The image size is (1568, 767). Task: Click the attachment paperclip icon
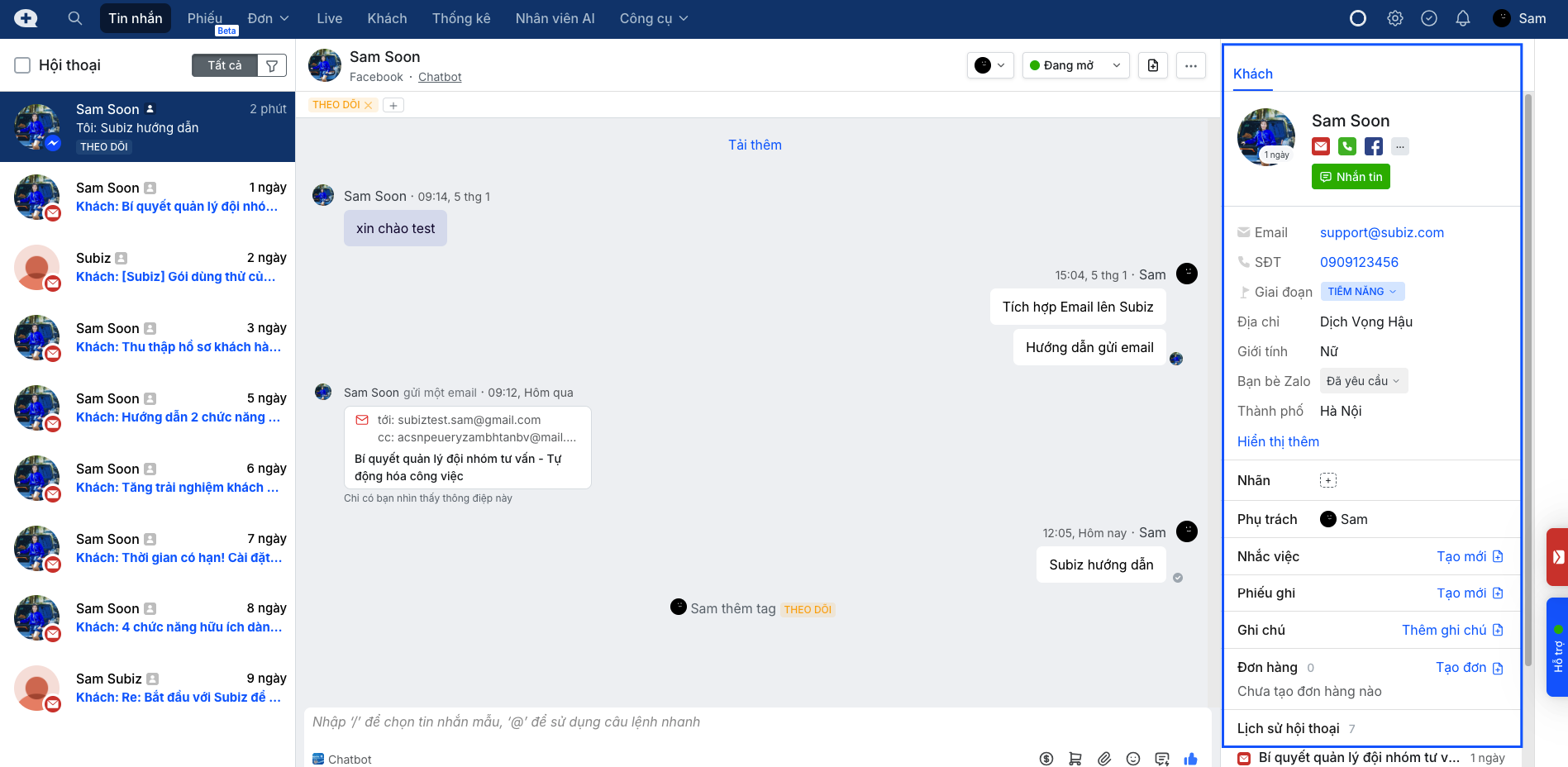tap(1104, 759)
